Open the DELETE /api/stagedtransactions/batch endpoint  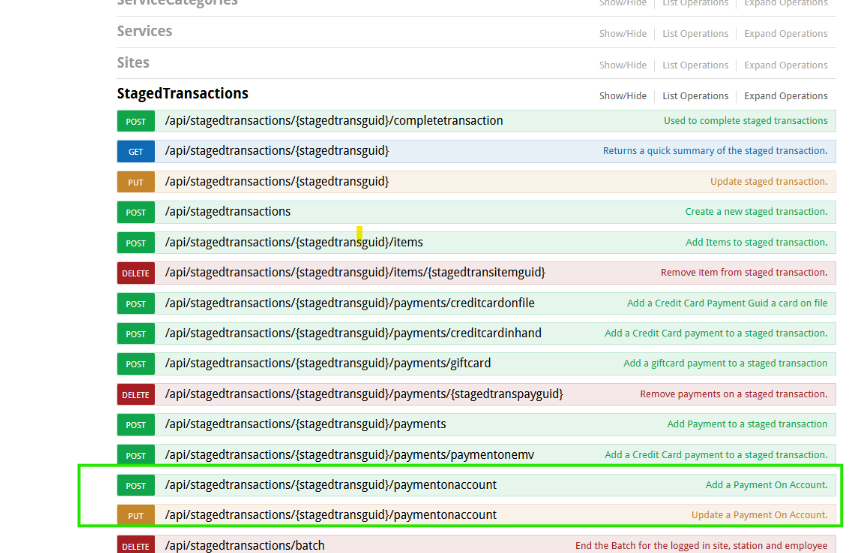(x=245, y=545)
